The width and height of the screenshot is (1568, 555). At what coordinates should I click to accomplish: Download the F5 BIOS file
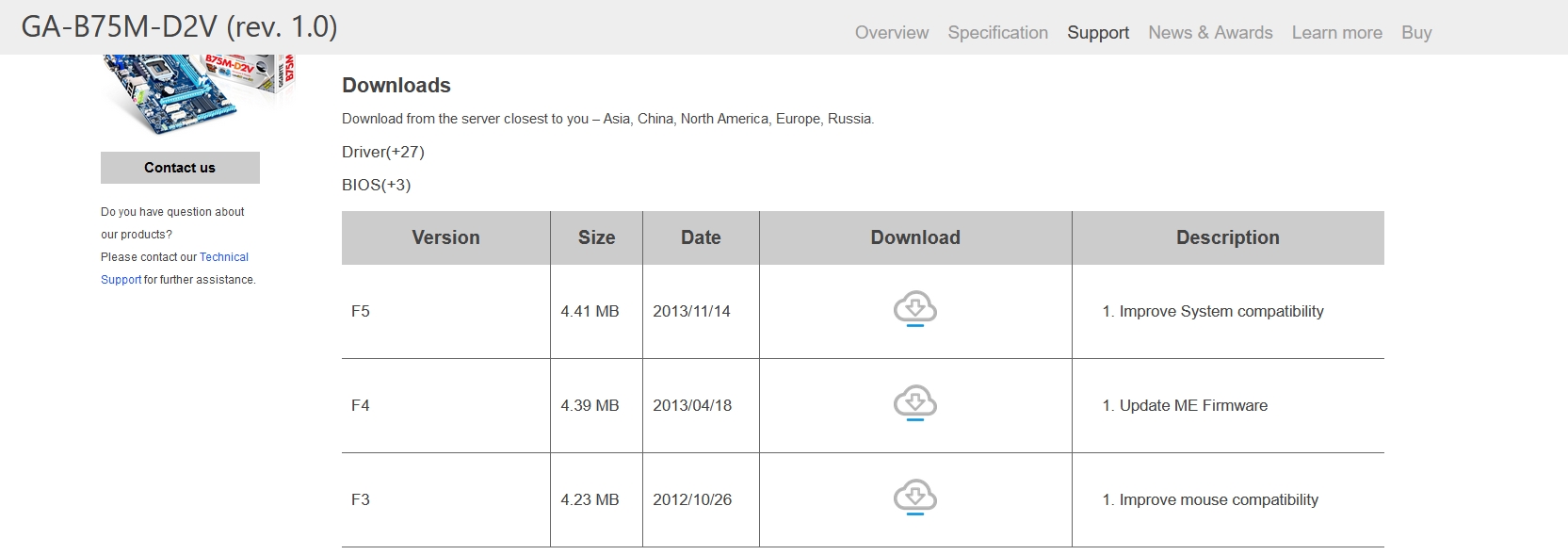(x=914, y=309)
